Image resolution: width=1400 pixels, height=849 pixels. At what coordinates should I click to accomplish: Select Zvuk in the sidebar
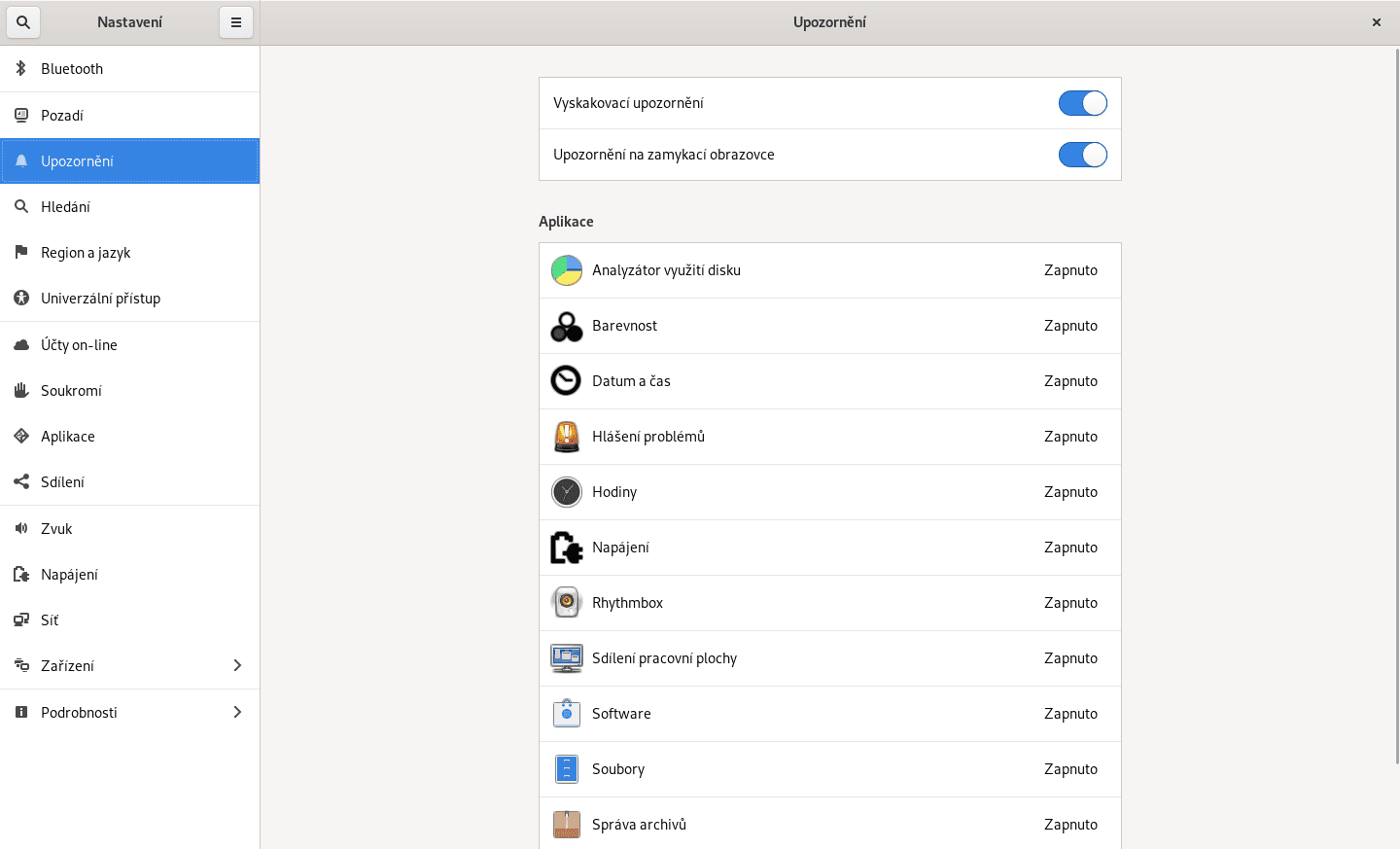pos(56,529)
